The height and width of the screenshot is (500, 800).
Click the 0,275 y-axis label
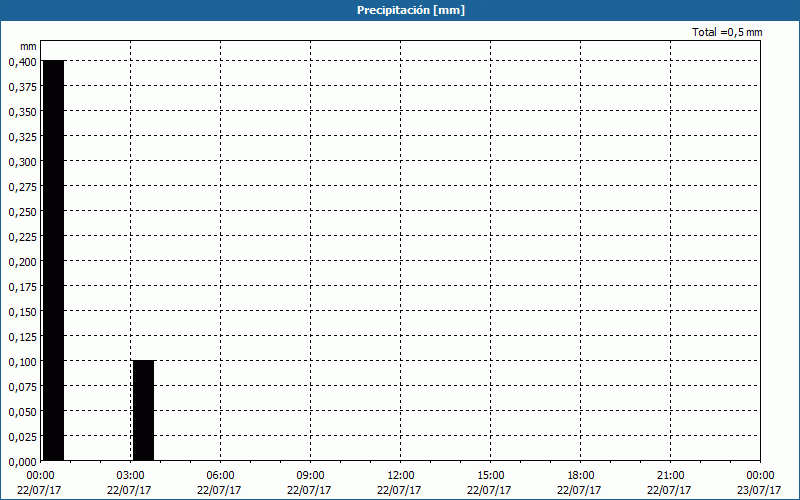click(22, 187)
